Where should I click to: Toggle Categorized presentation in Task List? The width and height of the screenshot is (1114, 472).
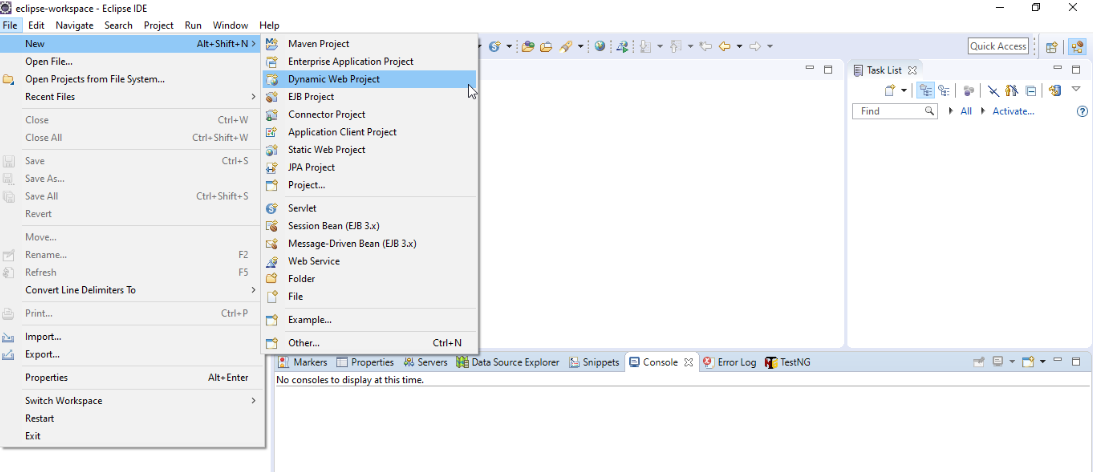click(925, 90)
